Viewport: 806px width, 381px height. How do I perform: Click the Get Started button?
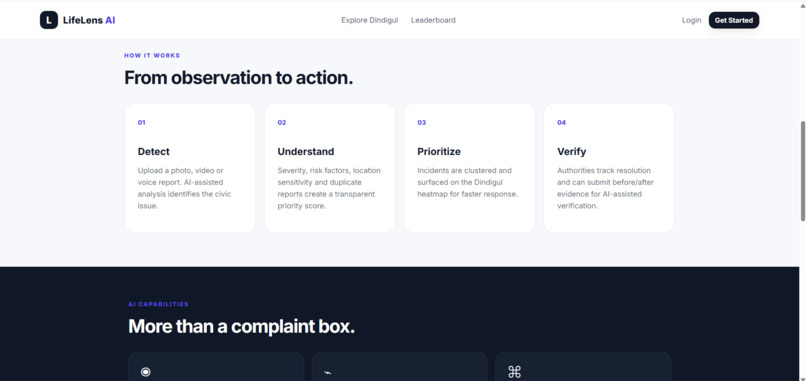[x=734, y=20]
